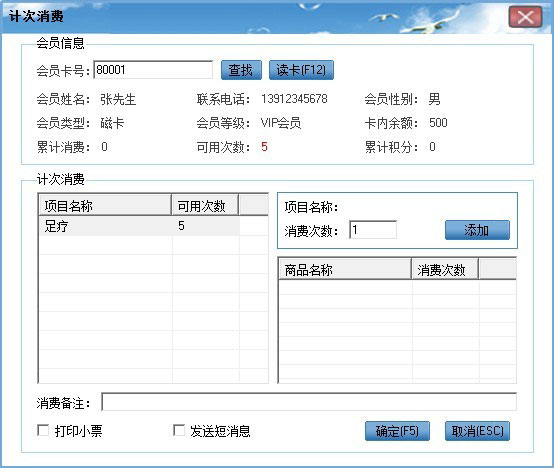The height and width of the screenshot is (468, 554).
Task: Click the 可用次数 column header
Action: pyautogui.click(x=205, y=205)
